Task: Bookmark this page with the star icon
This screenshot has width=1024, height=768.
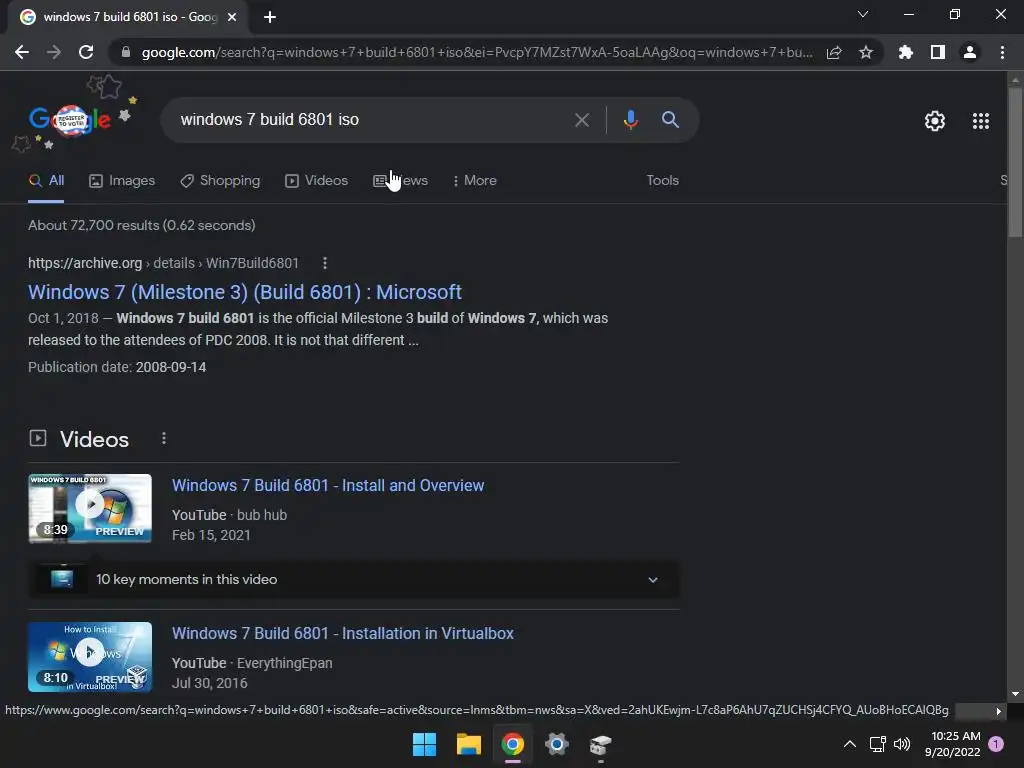Action: tap(866, 52)
